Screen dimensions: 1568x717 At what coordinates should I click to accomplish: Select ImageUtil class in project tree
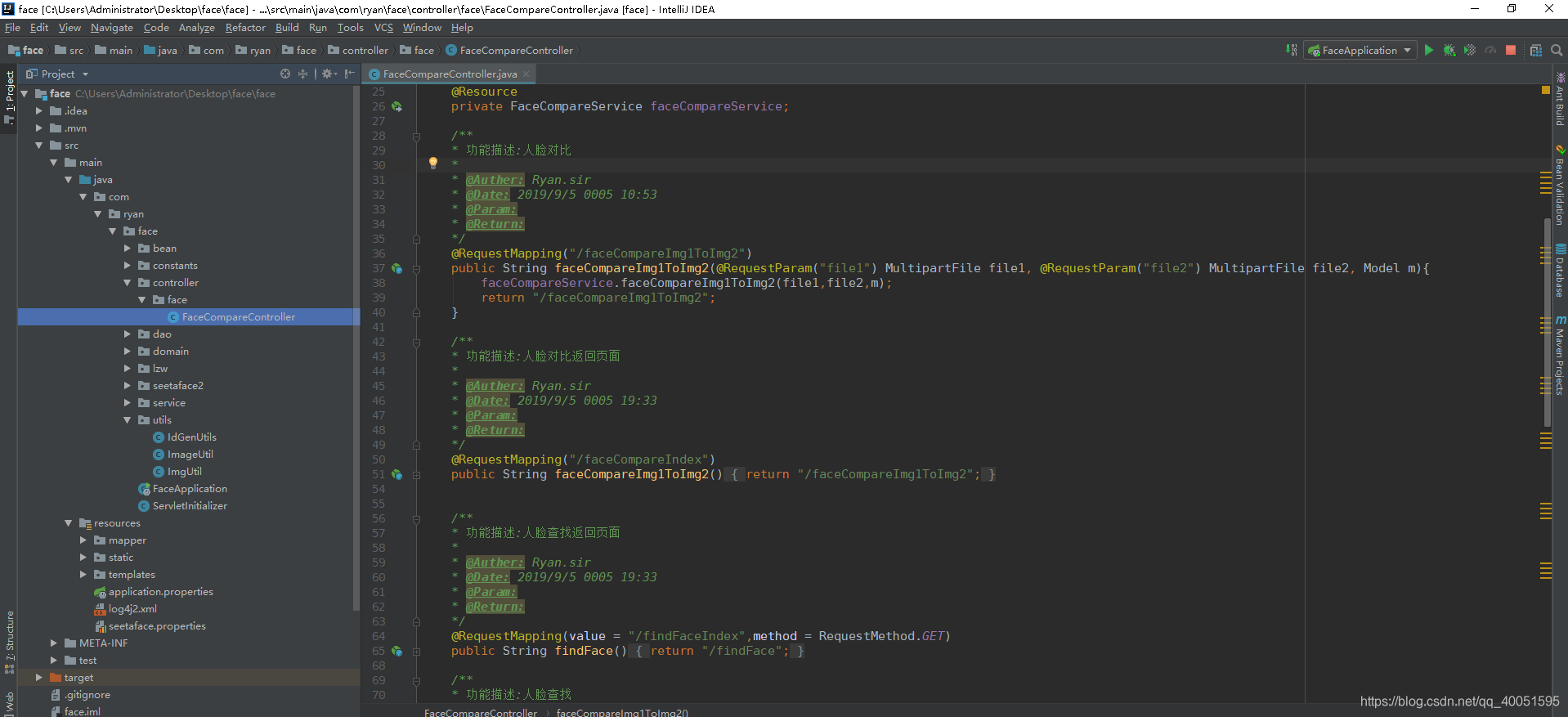pos(190,454)
